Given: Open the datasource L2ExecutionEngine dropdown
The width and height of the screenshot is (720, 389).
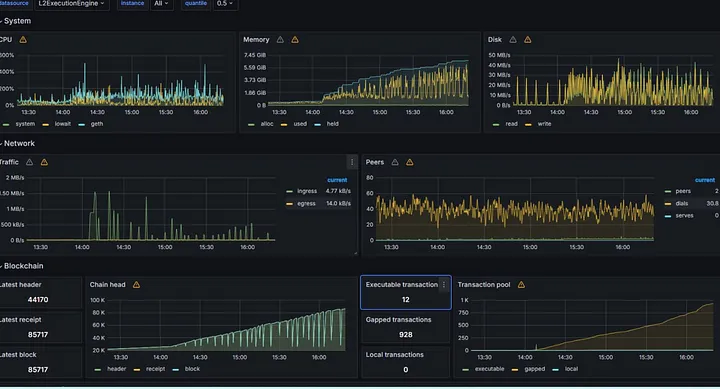Looking at the screenshot, I should pyautogui.click(x=71, y=4).
